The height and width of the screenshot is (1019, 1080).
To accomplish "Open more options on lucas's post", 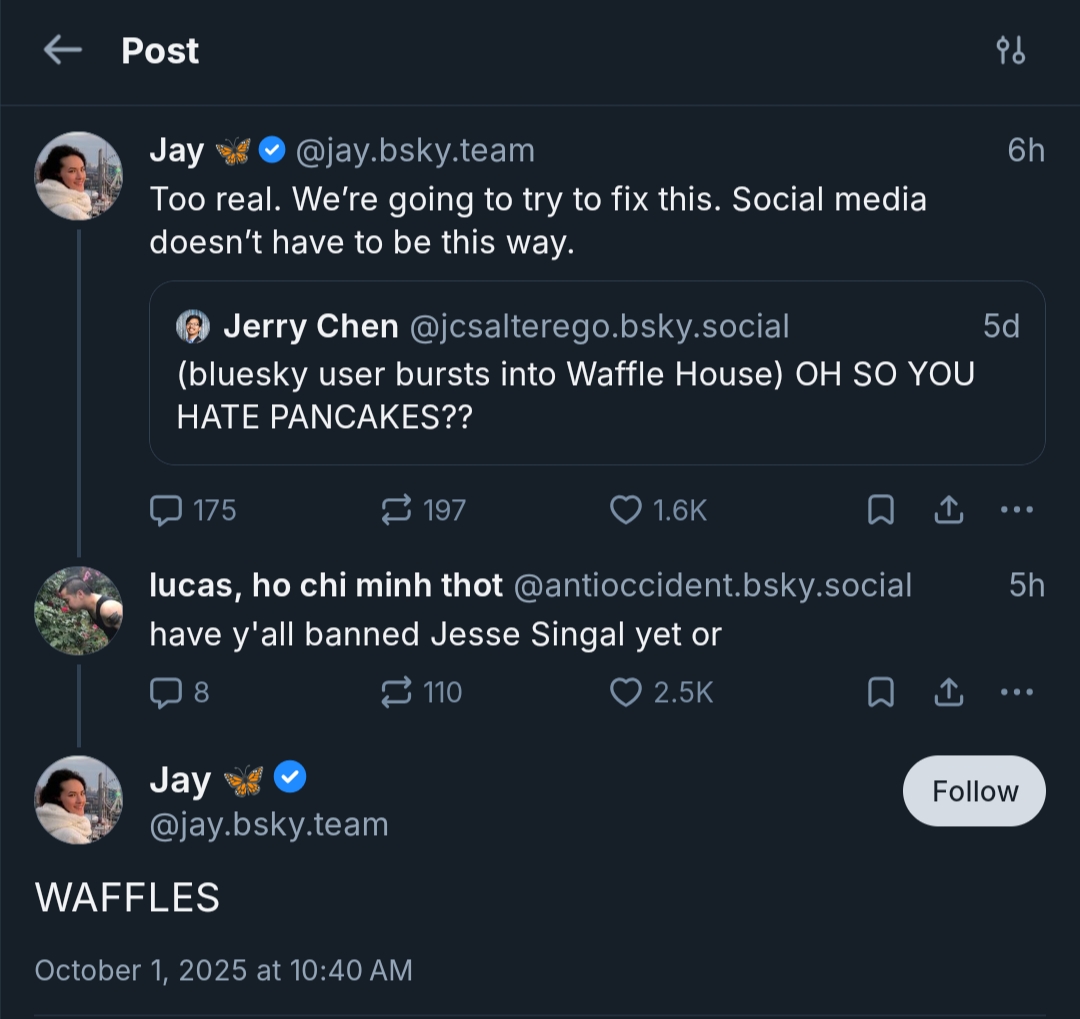I will (x=1016, y=692).
